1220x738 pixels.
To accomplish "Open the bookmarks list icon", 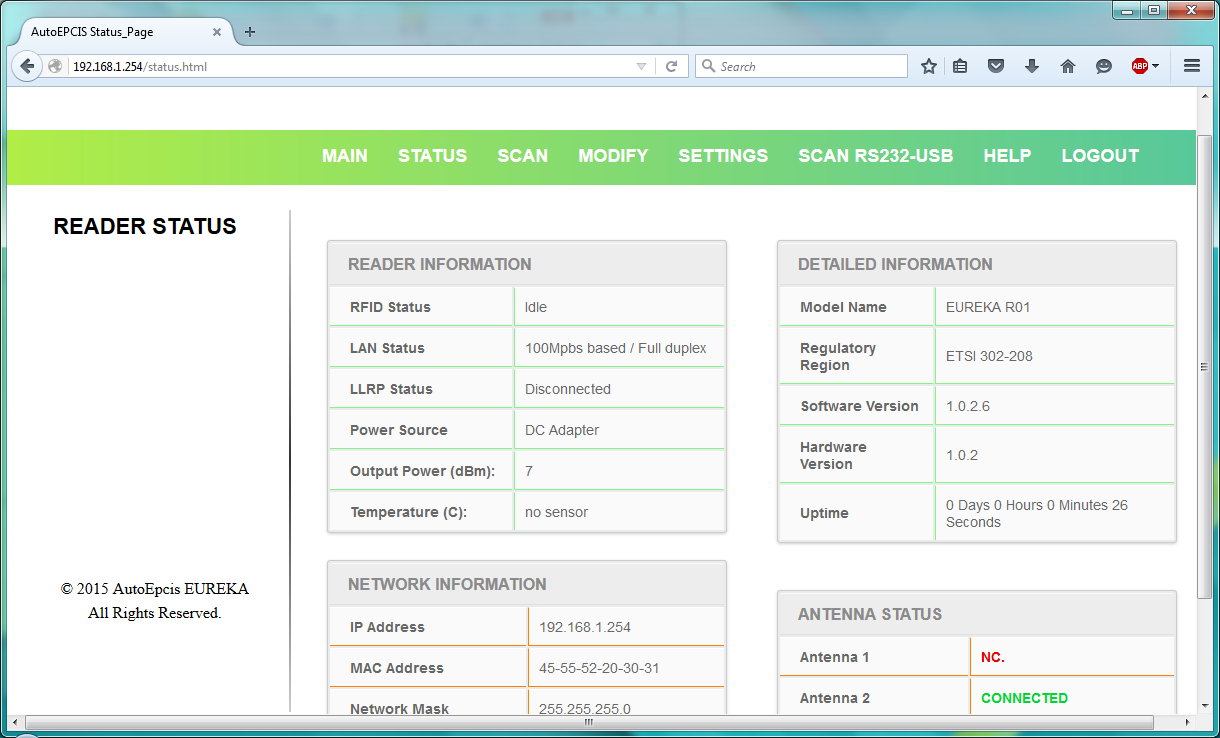I will pos(960,66).
